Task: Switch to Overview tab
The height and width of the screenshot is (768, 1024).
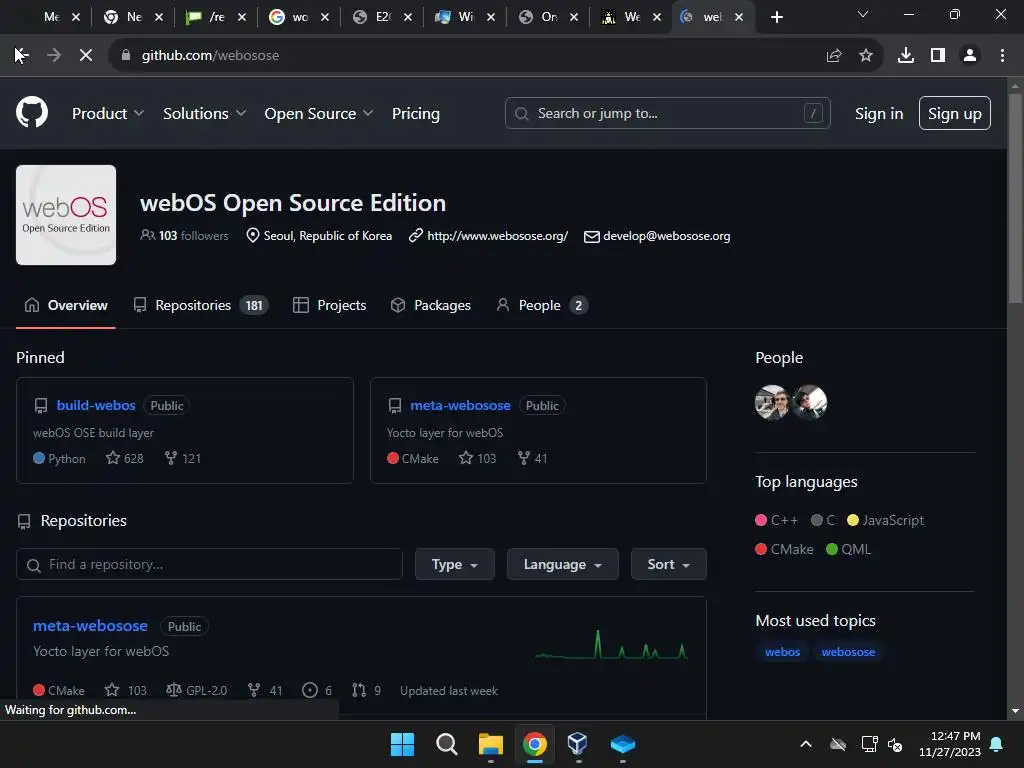Action: (66, 305)
